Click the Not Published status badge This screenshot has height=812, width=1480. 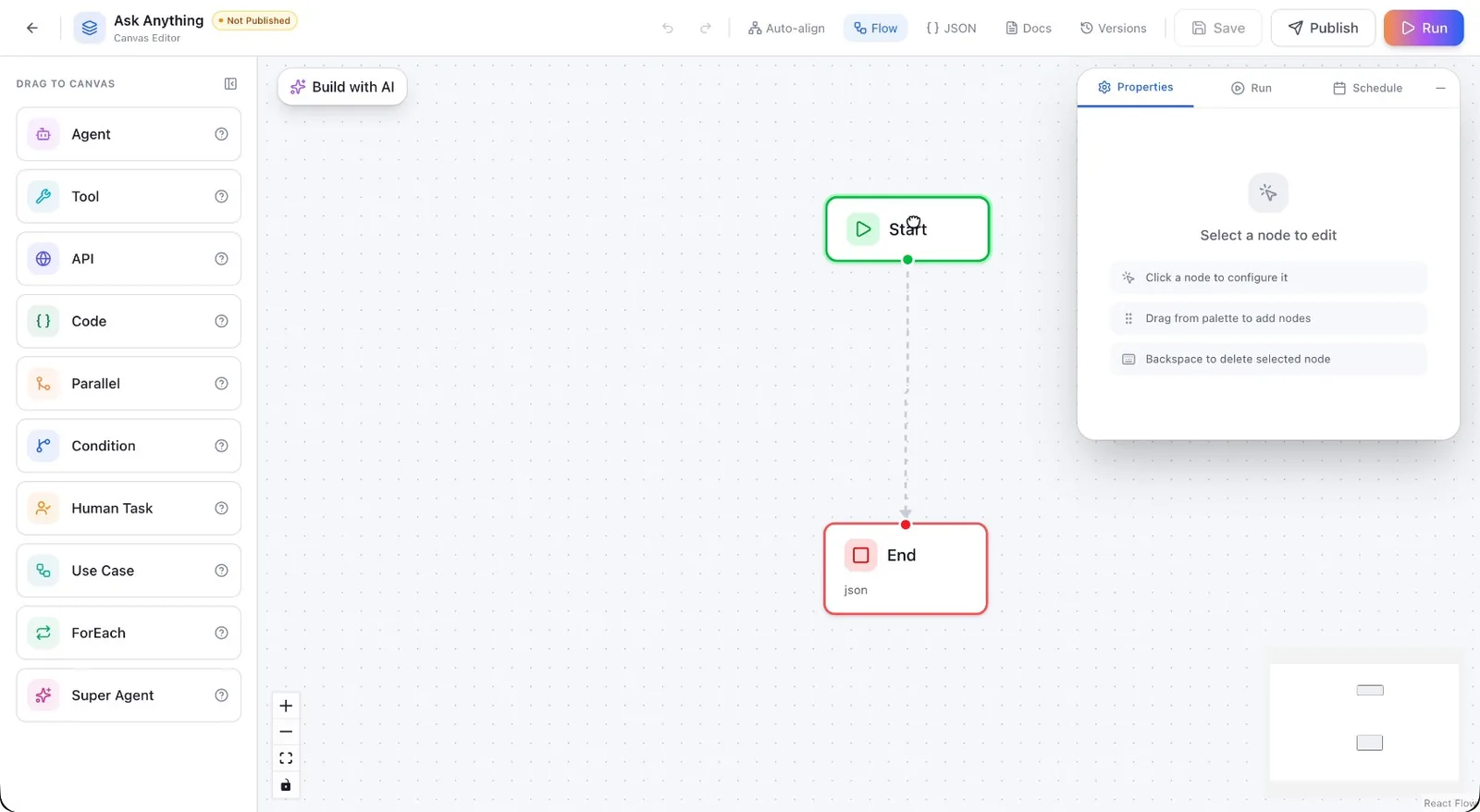click(x=254, y=20)
